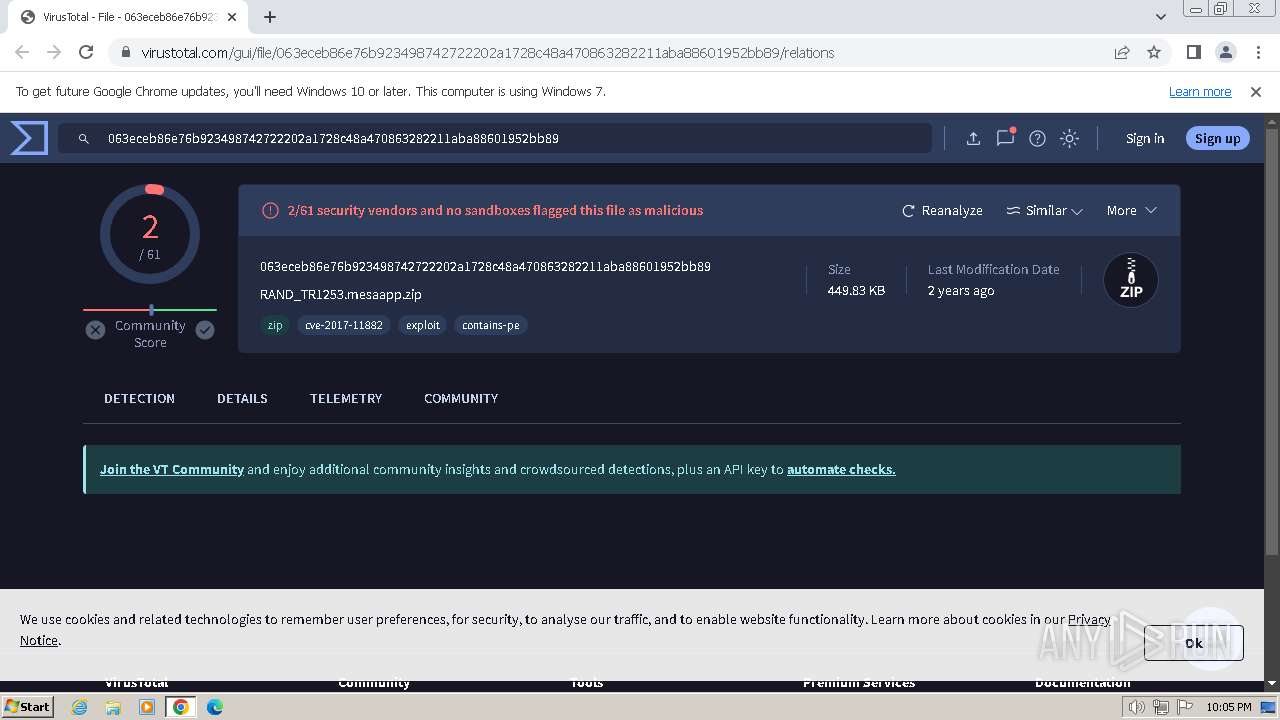Switch to the DETAILS tab
Screen dimensions: 1280x720
pos(242,398)
